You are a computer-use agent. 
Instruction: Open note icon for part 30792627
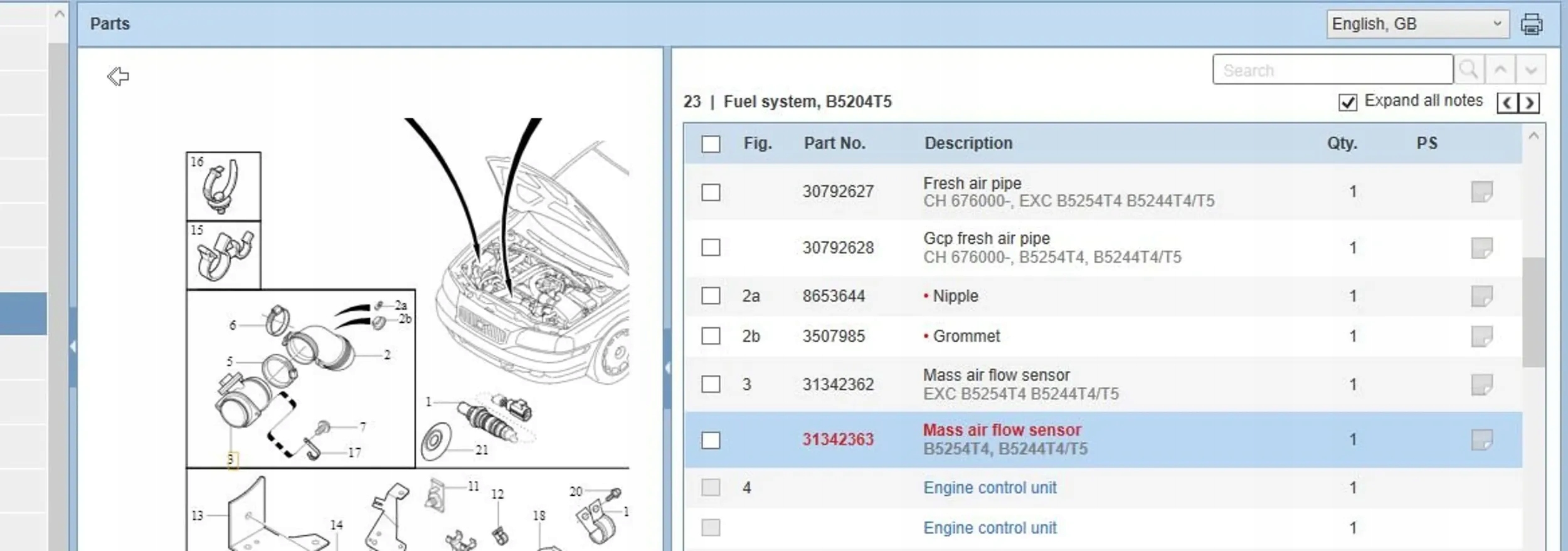point(1481,192)
